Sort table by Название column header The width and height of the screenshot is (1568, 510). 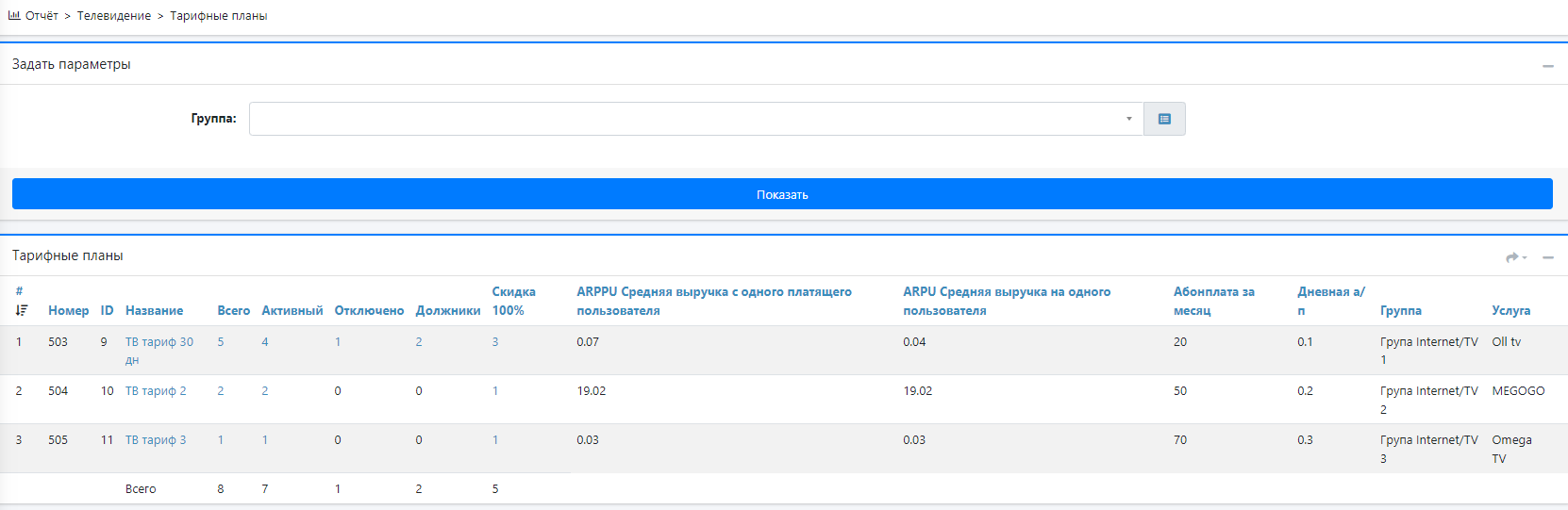click(x=154, y=310)
